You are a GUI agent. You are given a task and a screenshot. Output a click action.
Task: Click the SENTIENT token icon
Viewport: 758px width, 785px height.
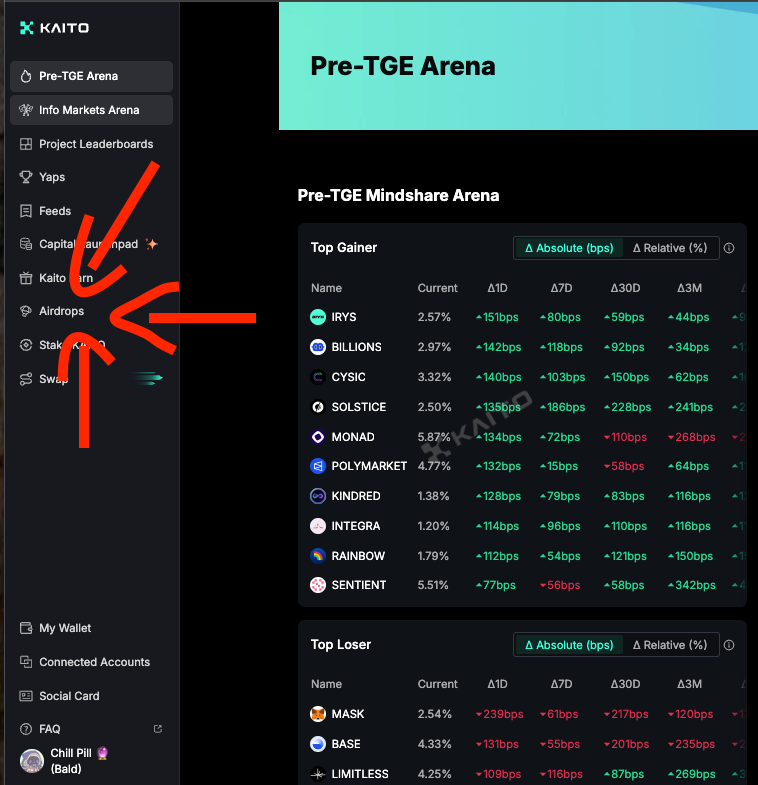(318, 585)
